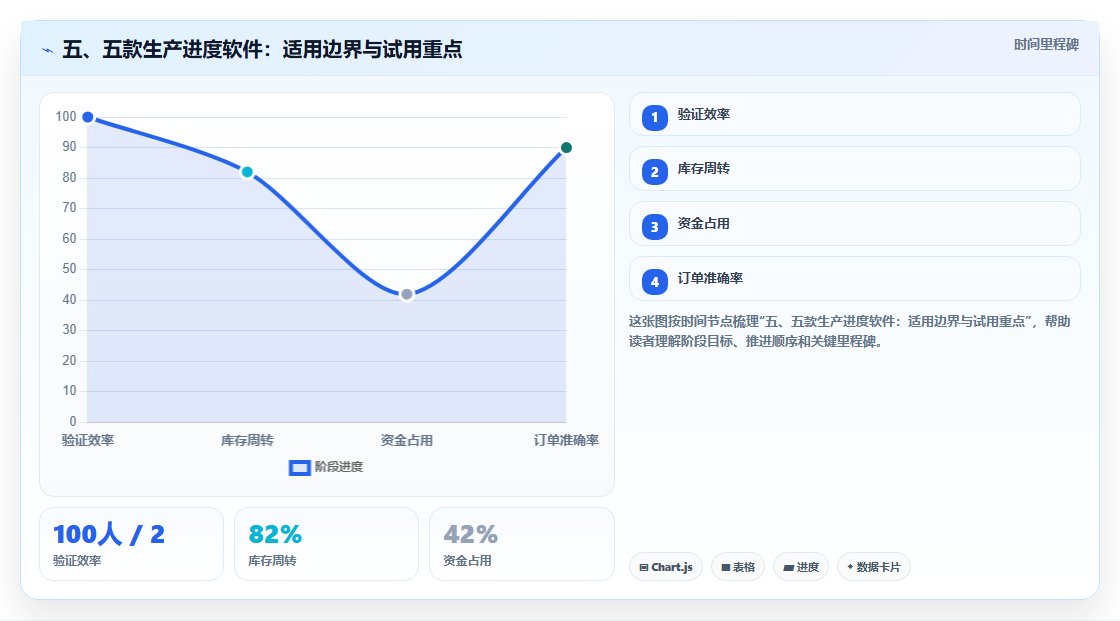Open the 订单准确率 milestone row
The image size is (1120, 621).
tap(854, 279)
